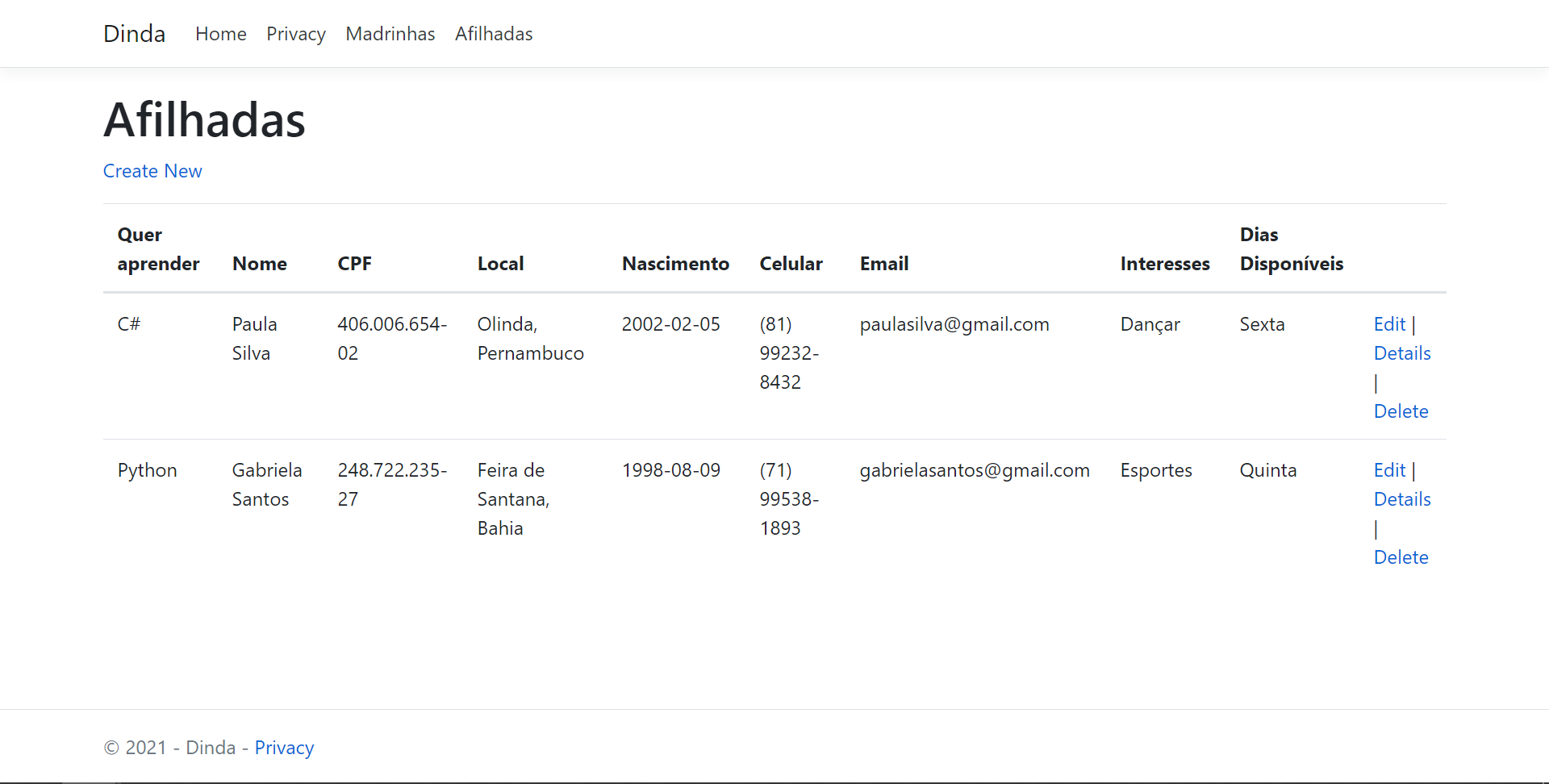Select the Gabriela Santos name cell
The width and height of the screenshot is (1549, 784).
click(267, 485)
